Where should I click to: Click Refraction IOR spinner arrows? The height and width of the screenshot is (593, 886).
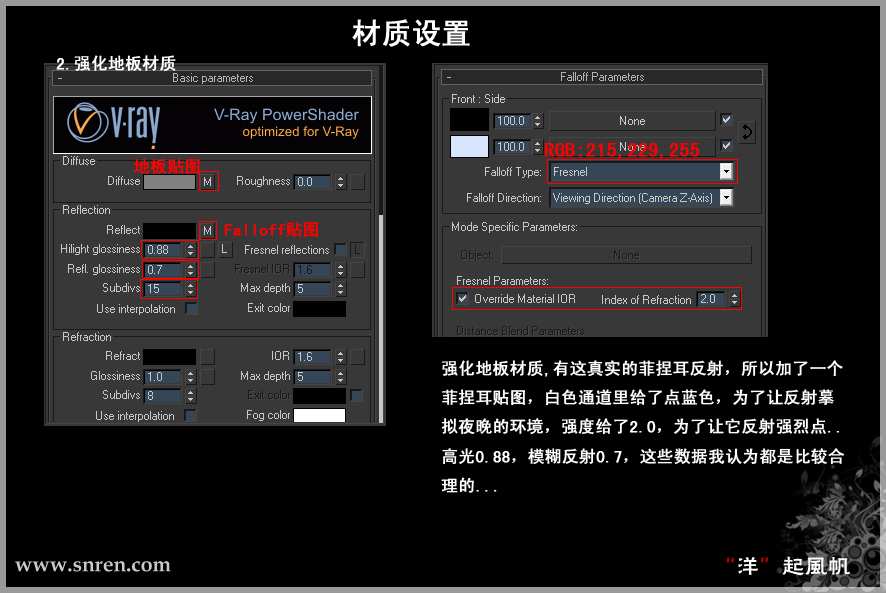pyautogui.click(x=340, y=357)
